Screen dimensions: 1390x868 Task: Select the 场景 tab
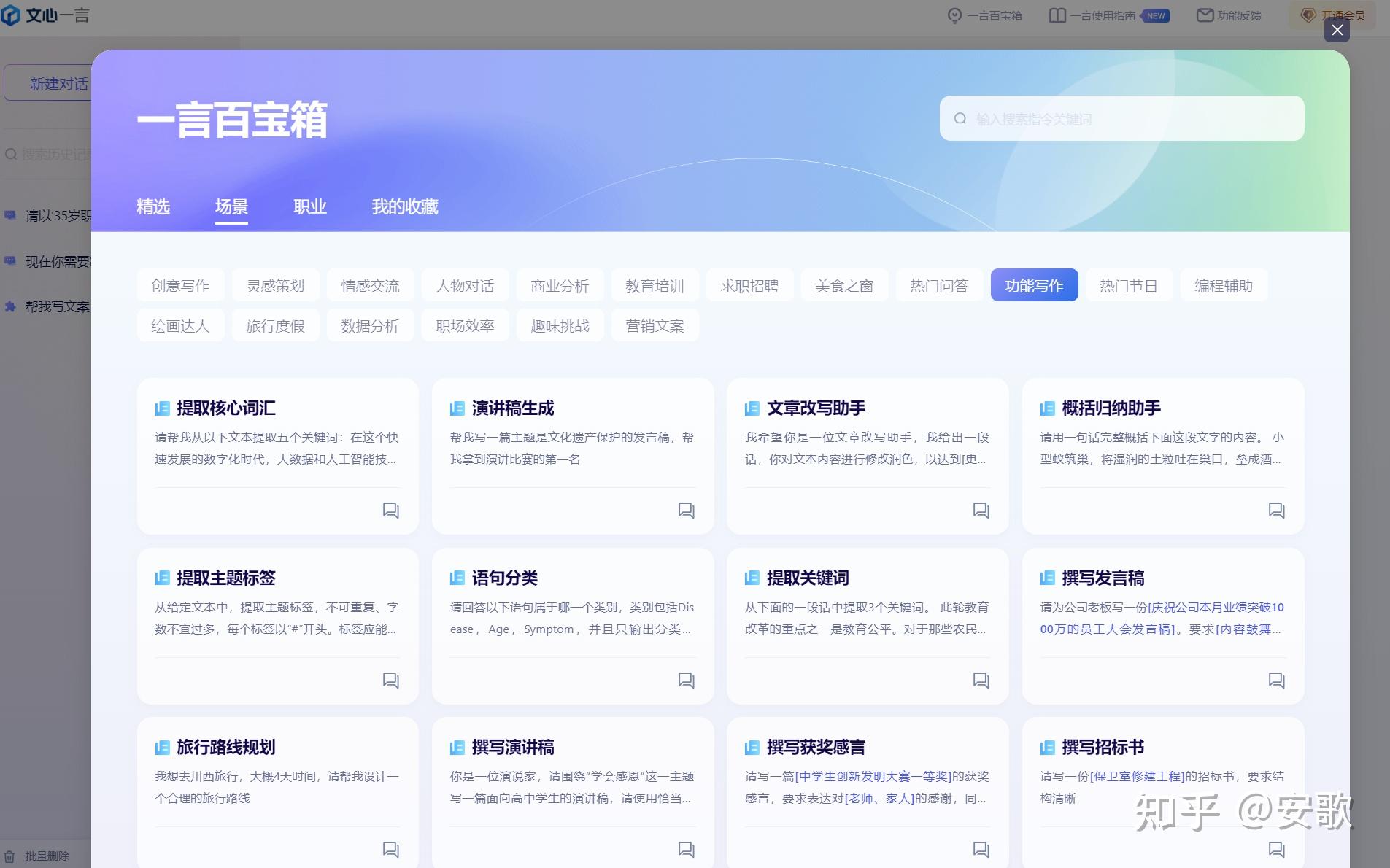[x=231, y=207]
